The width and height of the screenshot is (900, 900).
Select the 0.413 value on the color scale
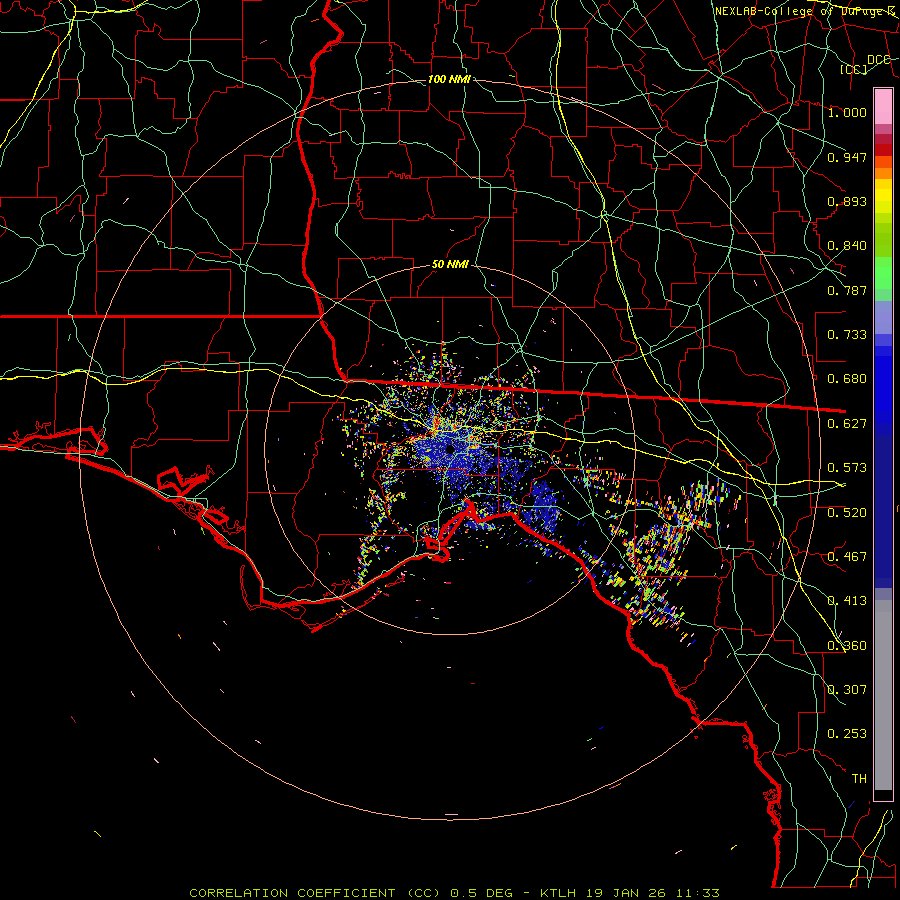847,601
